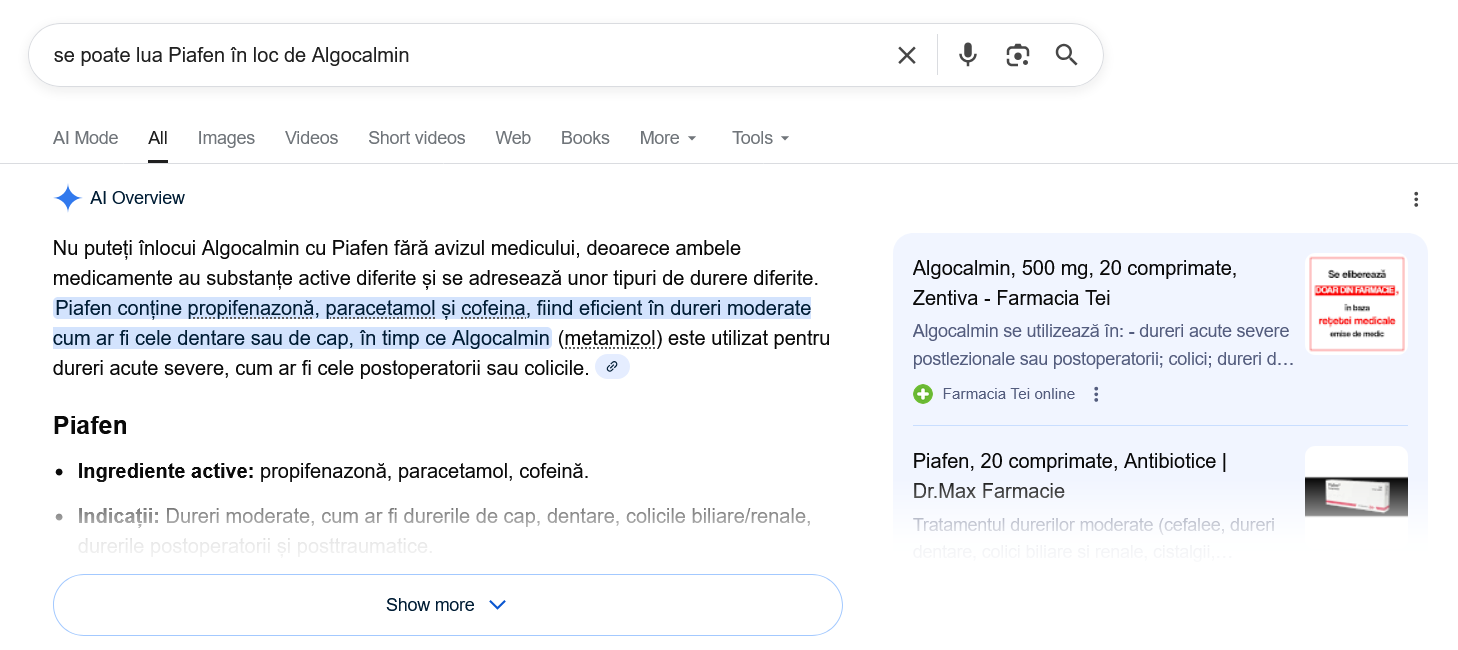Start voice search with the microphone icon
This screenshot has height=650, width=1458.
967,55
